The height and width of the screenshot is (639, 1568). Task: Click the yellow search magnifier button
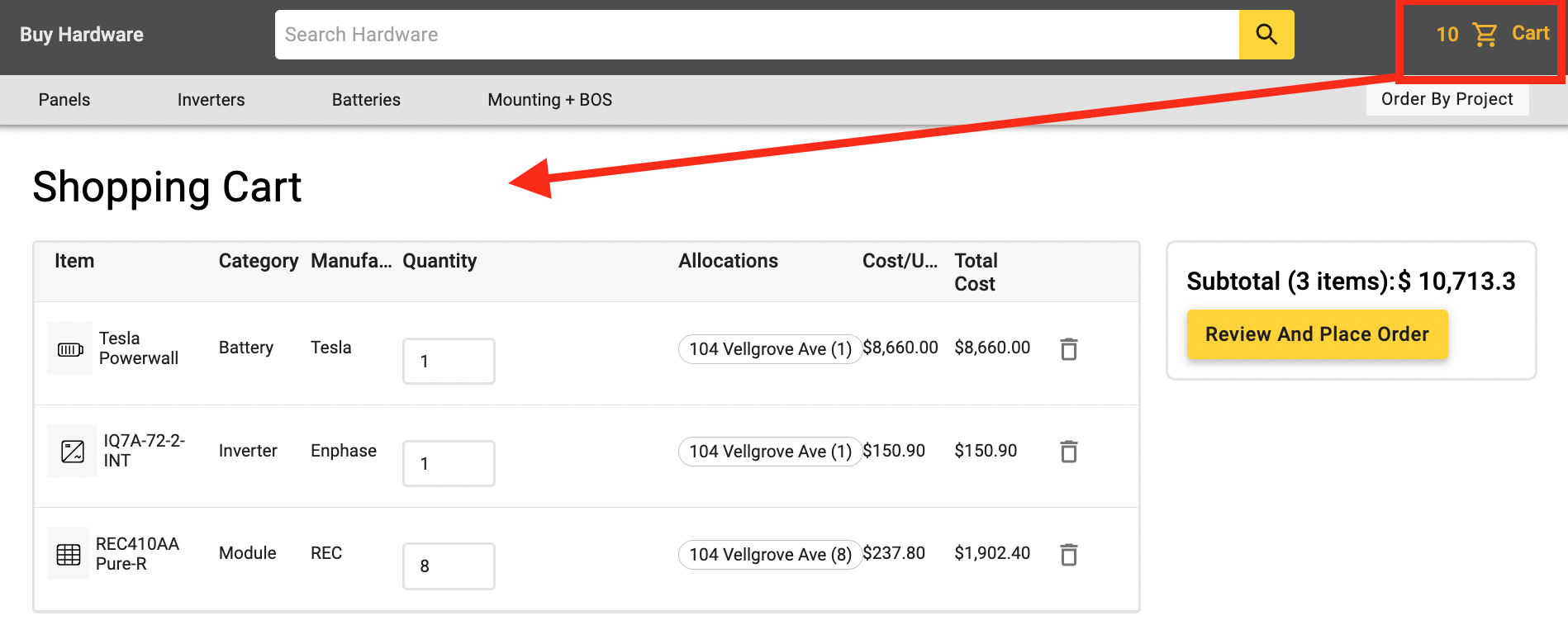(x=1266, y=35)
